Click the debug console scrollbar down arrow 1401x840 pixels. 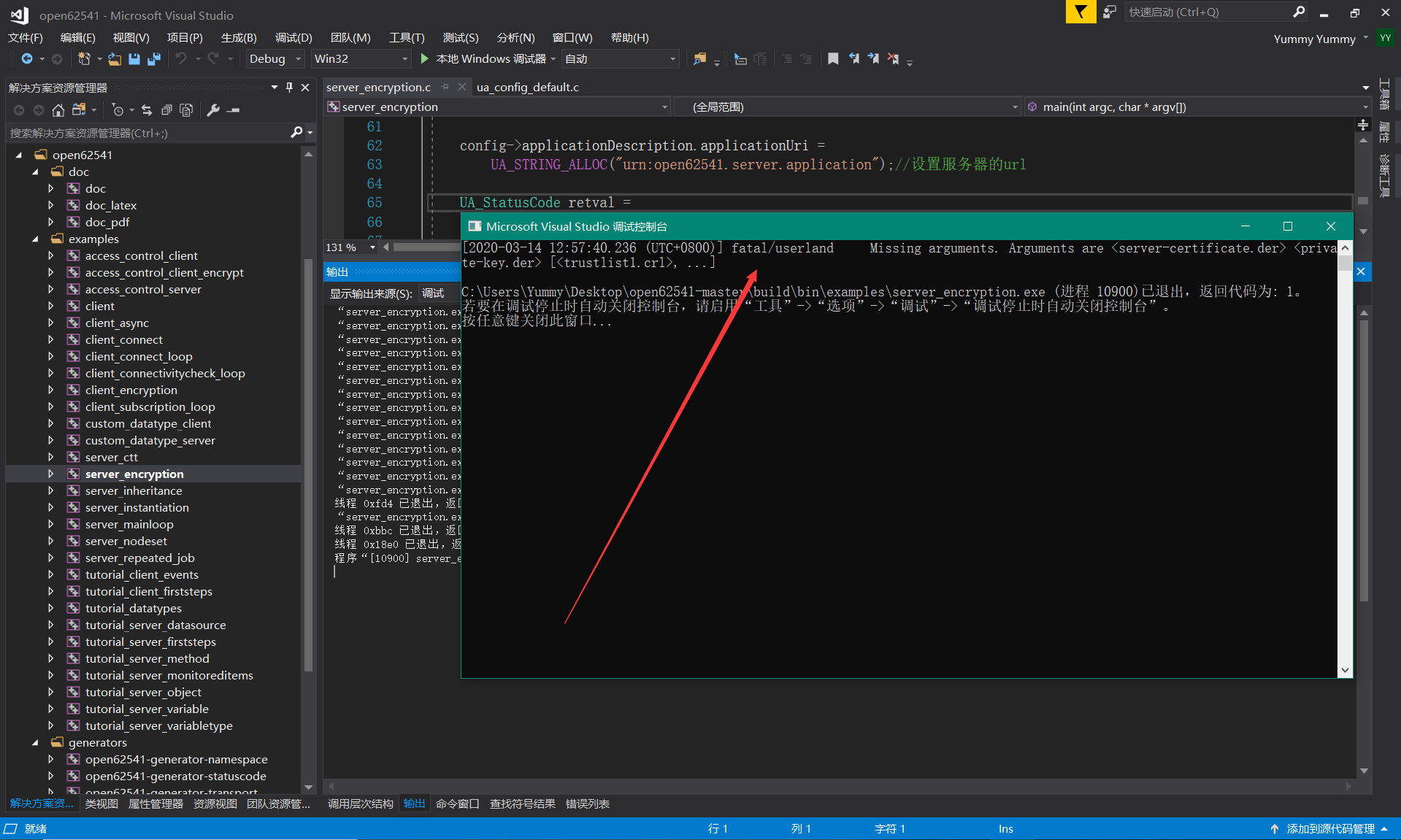click(x=1345, y=670)
